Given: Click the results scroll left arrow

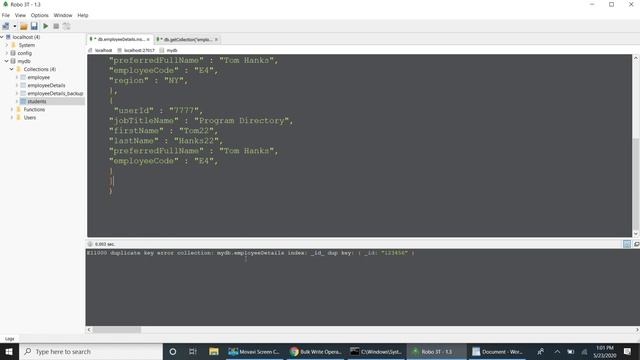Looking at the screenshot, I should (89, 329).
